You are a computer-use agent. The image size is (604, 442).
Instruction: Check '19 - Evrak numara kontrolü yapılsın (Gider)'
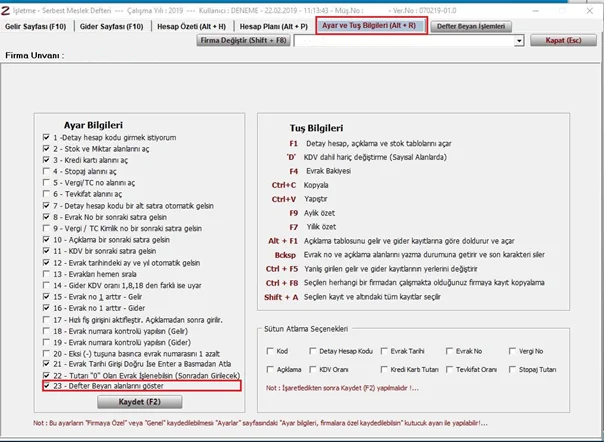pyautogui.click(x=46, y=342)
